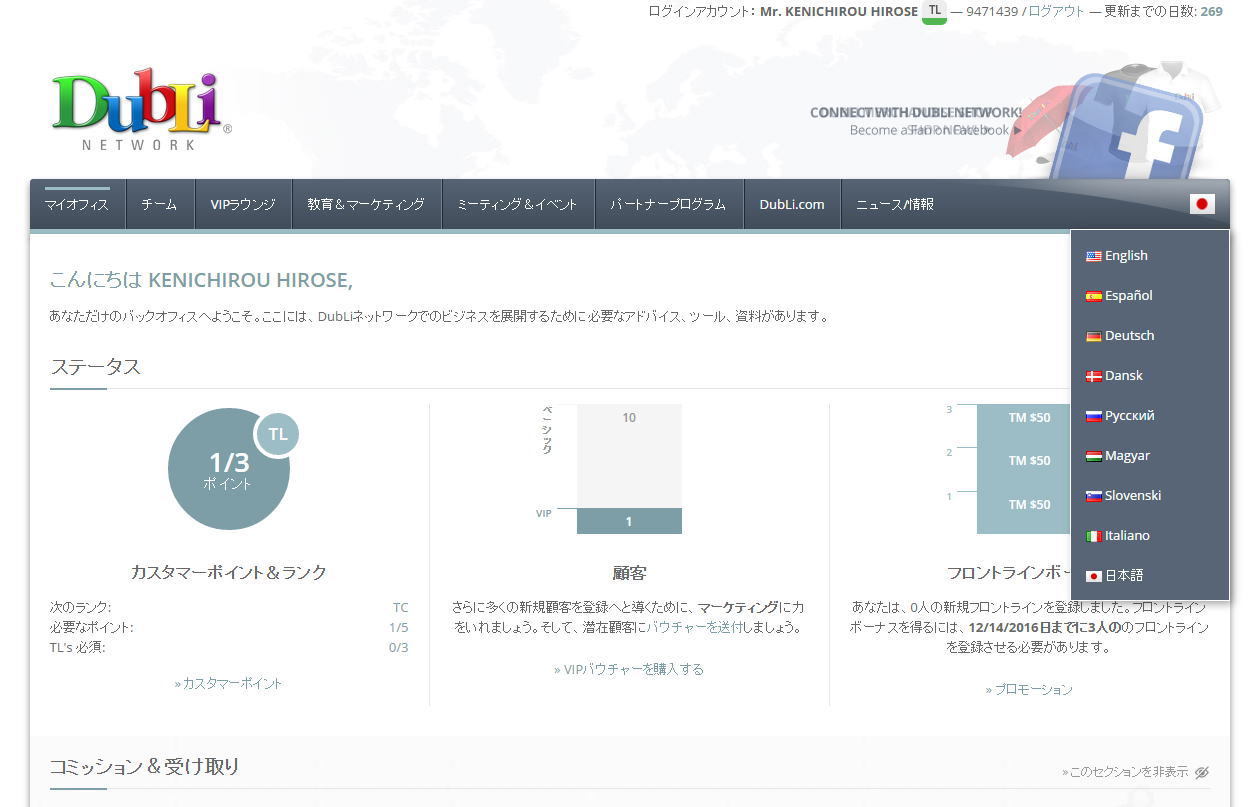The height and width of the screenshot is (807, 1255).
Task: Click the コミッション＆受け取り section heading
Action: [x=145, y=767]
